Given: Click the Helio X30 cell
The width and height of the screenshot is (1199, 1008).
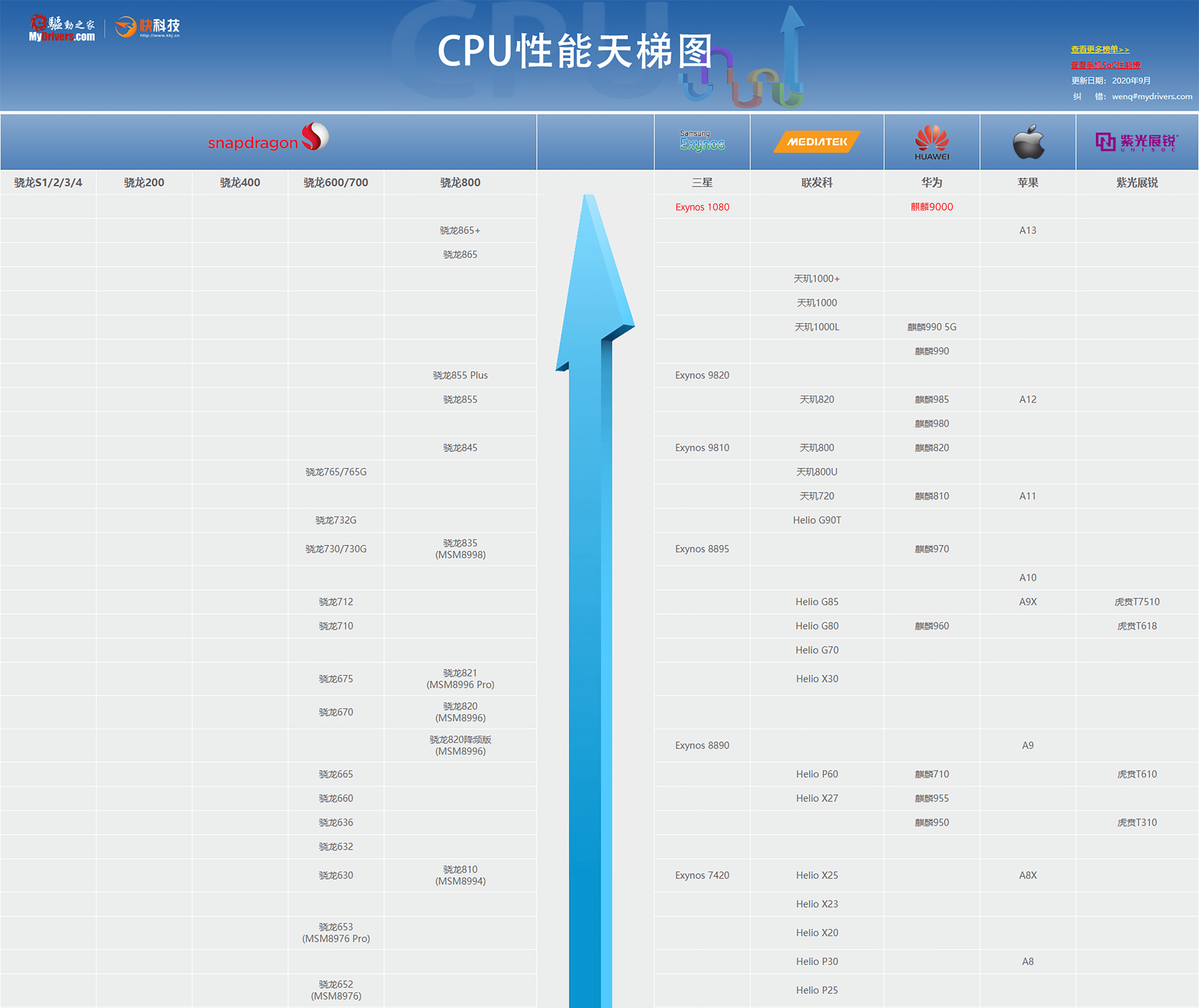Looking at the screenshot, I should (x=817, y=679).
